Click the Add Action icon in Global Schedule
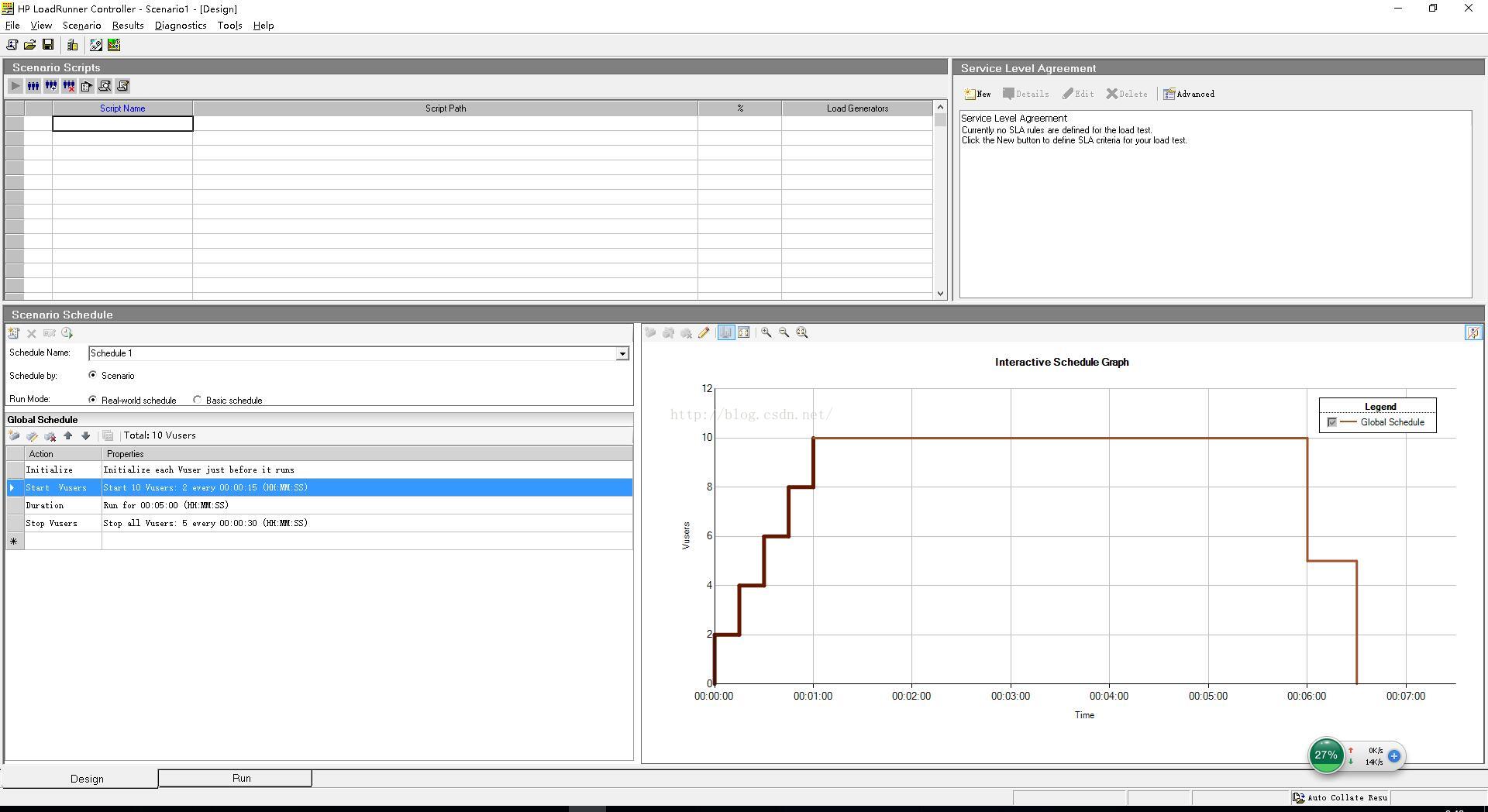The width and height of the screenshot is (1488, 812). [x=14, y=436]
